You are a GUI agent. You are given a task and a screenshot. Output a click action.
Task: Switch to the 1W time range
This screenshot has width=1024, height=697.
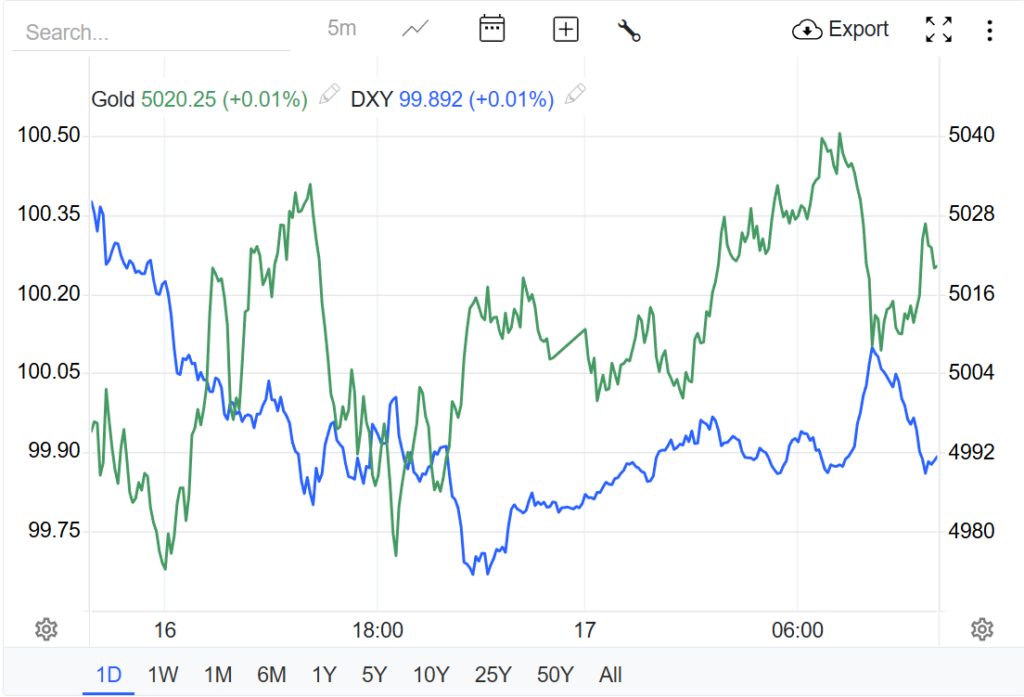tap(163, 675)
